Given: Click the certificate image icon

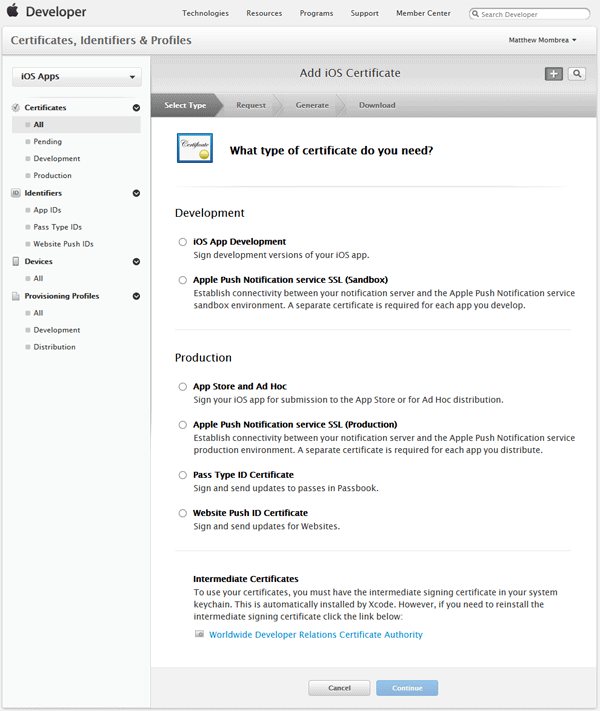Looking at the screenshot, I should (195, 148).
